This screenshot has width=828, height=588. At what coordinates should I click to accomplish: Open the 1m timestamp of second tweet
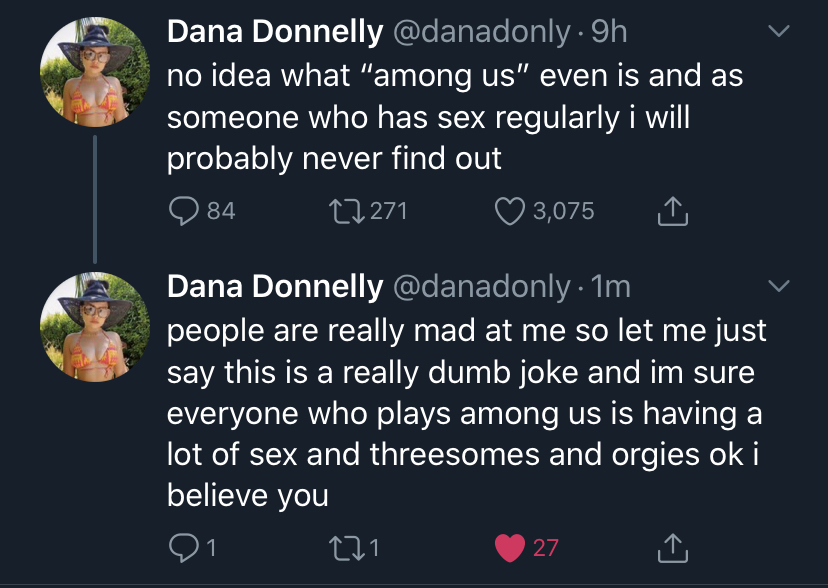point(611,287)
